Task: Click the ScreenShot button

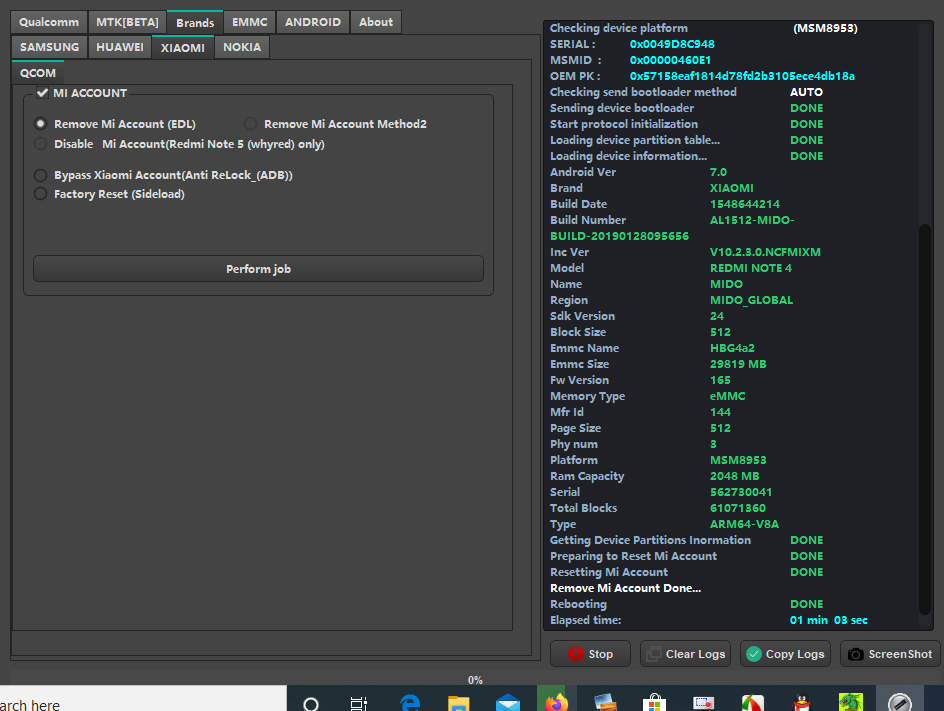Action: 890,654
